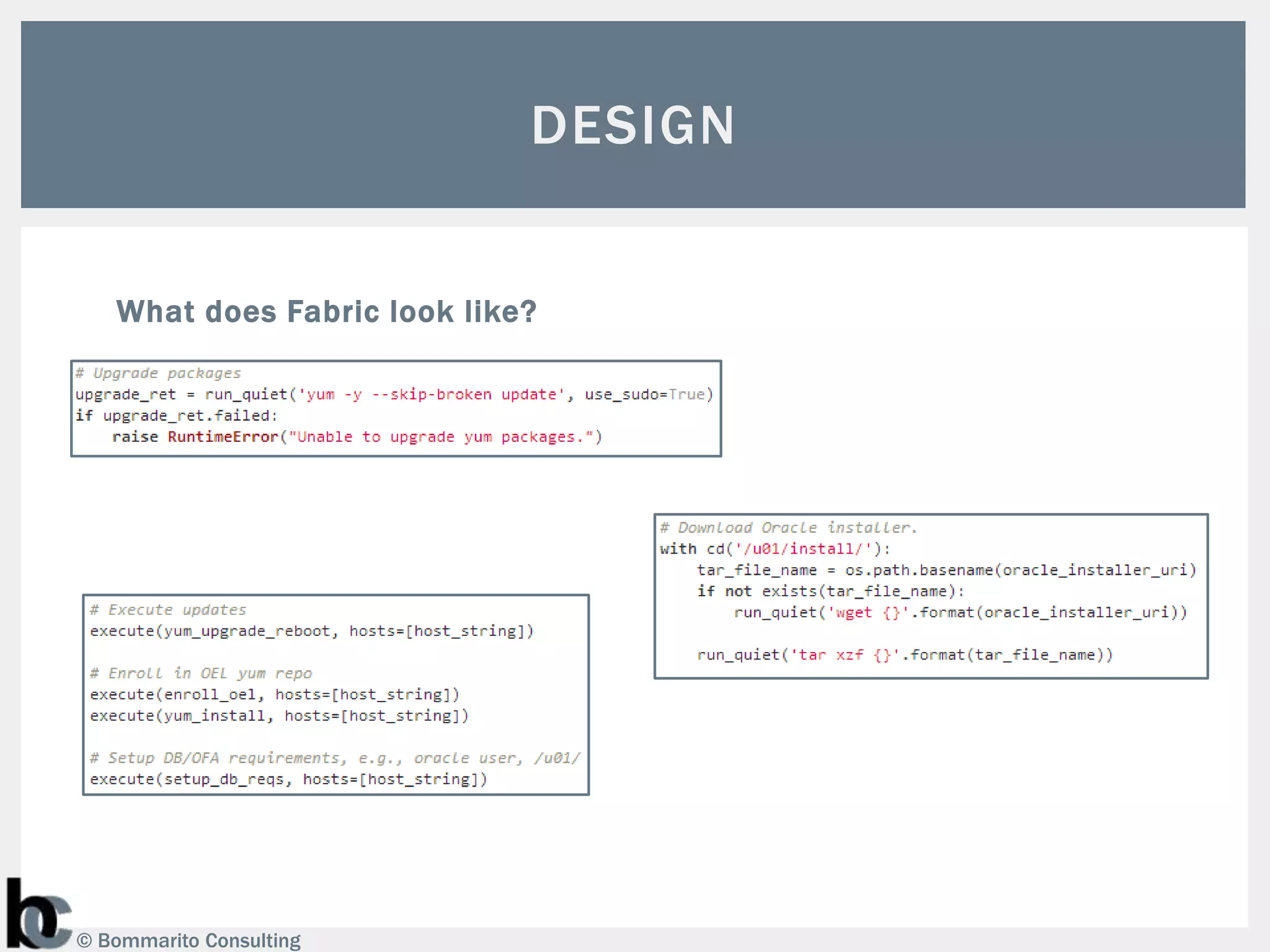Click the 'if not exists(tar_file_name):' line
The height and width of the screenshot is (952, 1270).
[x=831, y=591]
